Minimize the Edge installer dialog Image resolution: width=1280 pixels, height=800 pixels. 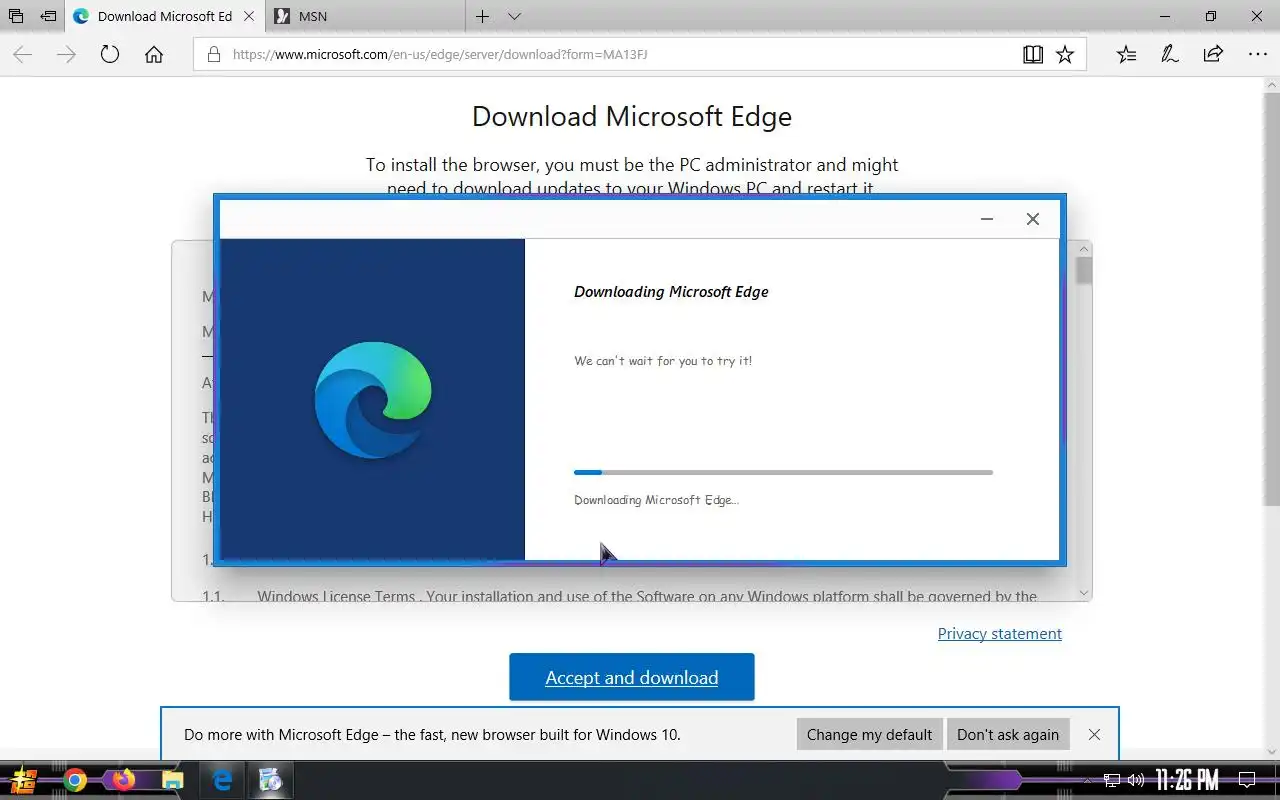click(x=987, y=219)
